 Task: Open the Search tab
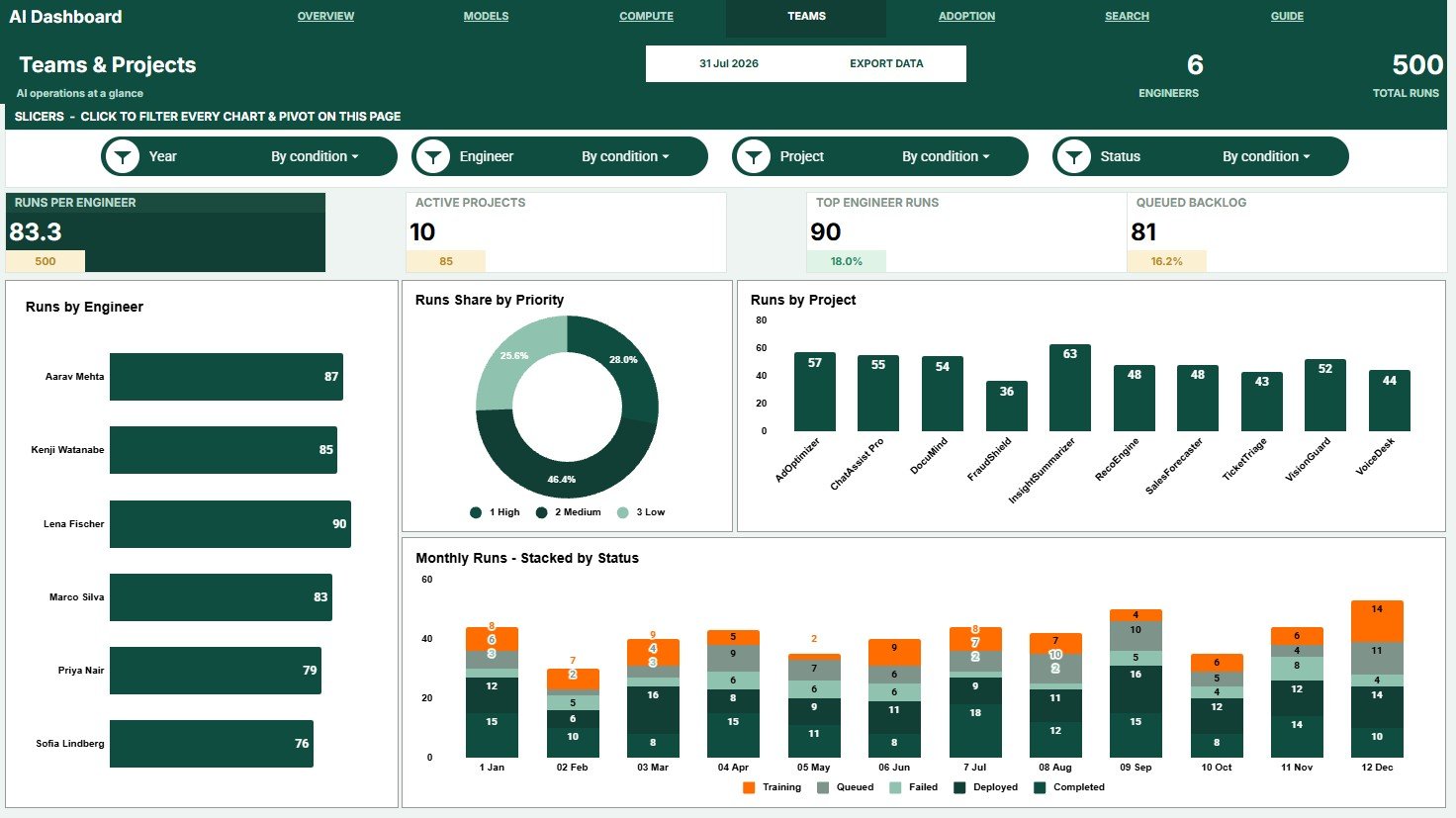click(x=1127, y=16)
